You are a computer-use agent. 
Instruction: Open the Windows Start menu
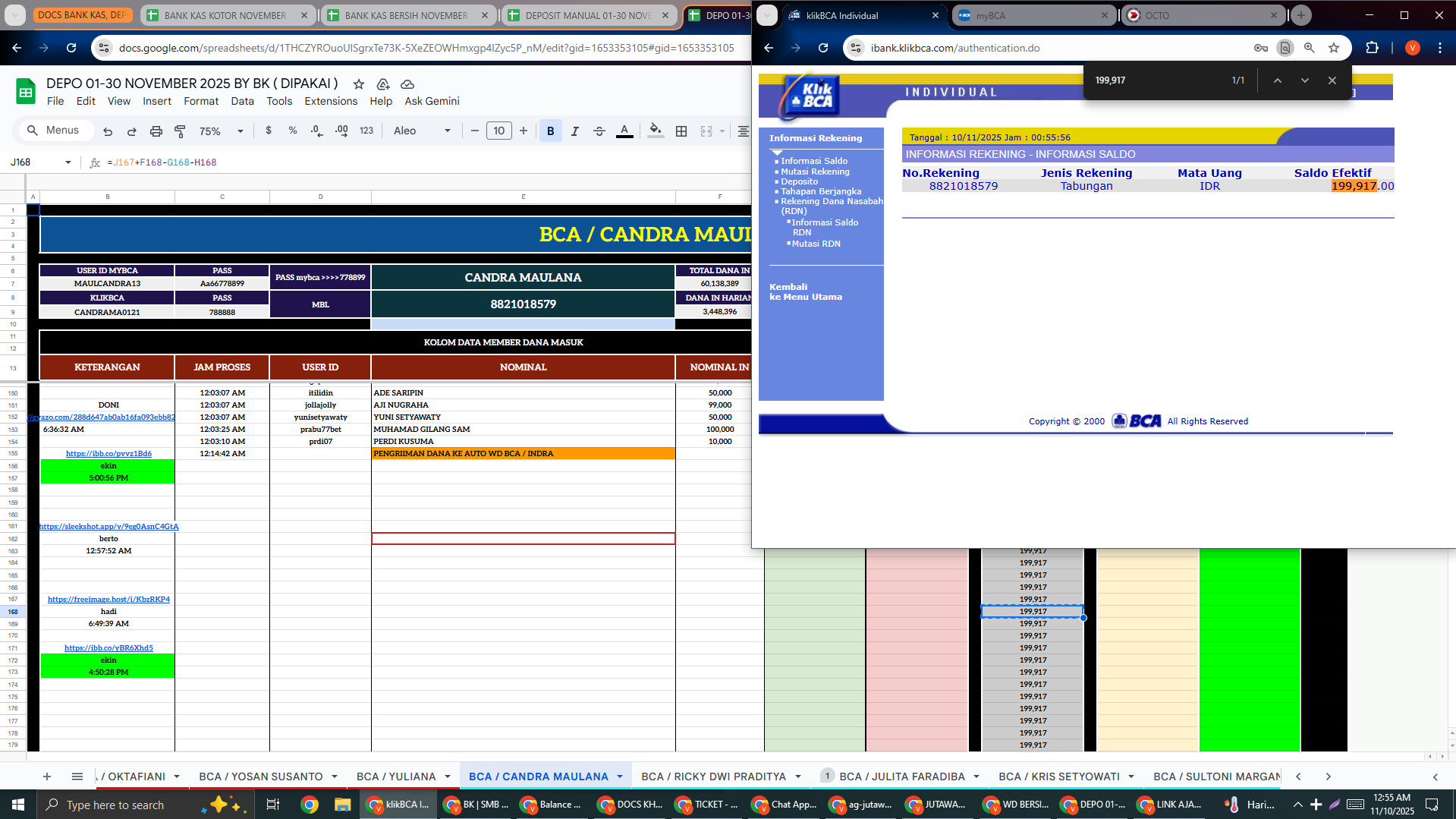pyautogui.click(x=18, y=805)
